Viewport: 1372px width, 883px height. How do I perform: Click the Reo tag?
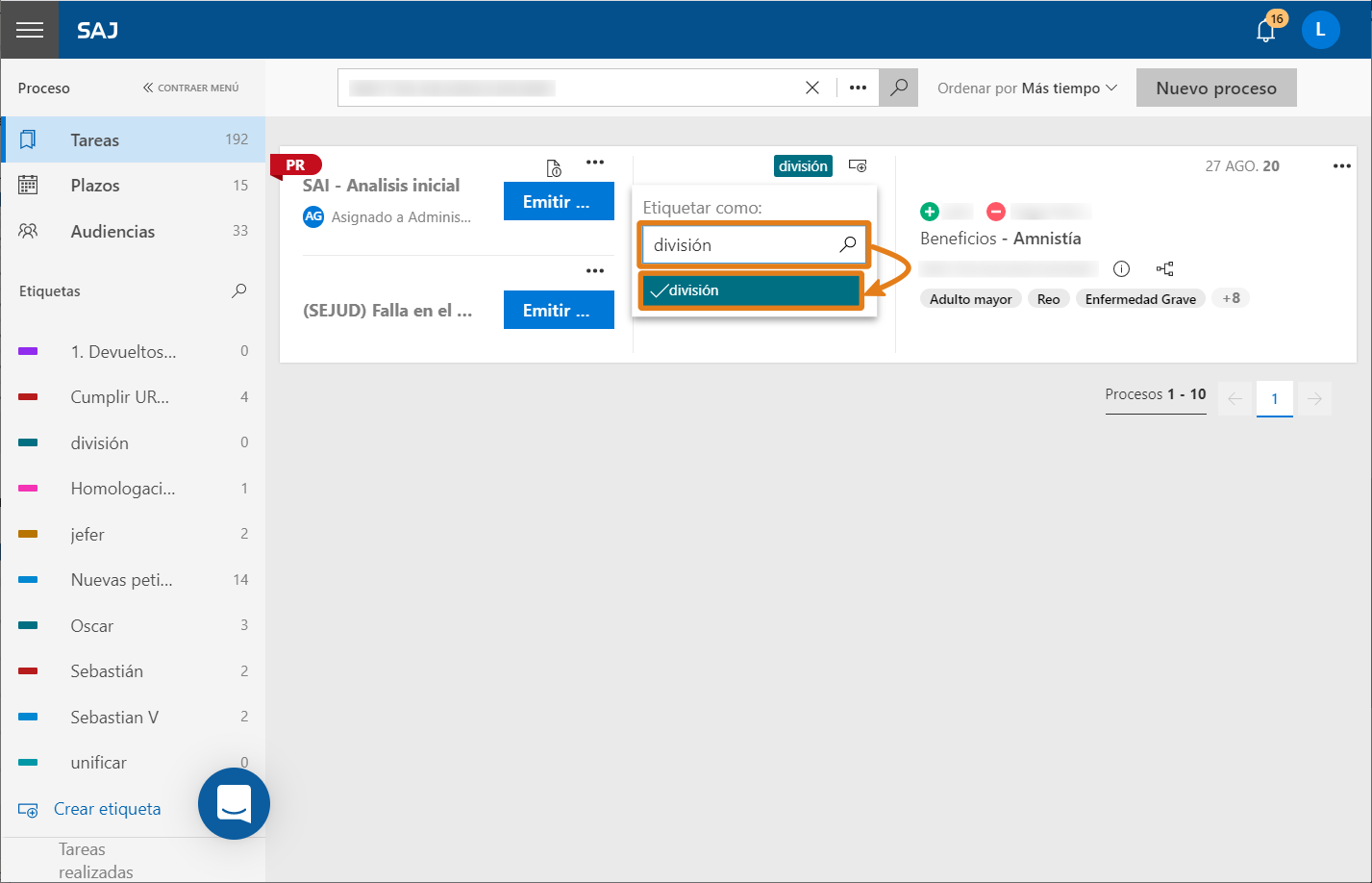(x=1049, y=299)
